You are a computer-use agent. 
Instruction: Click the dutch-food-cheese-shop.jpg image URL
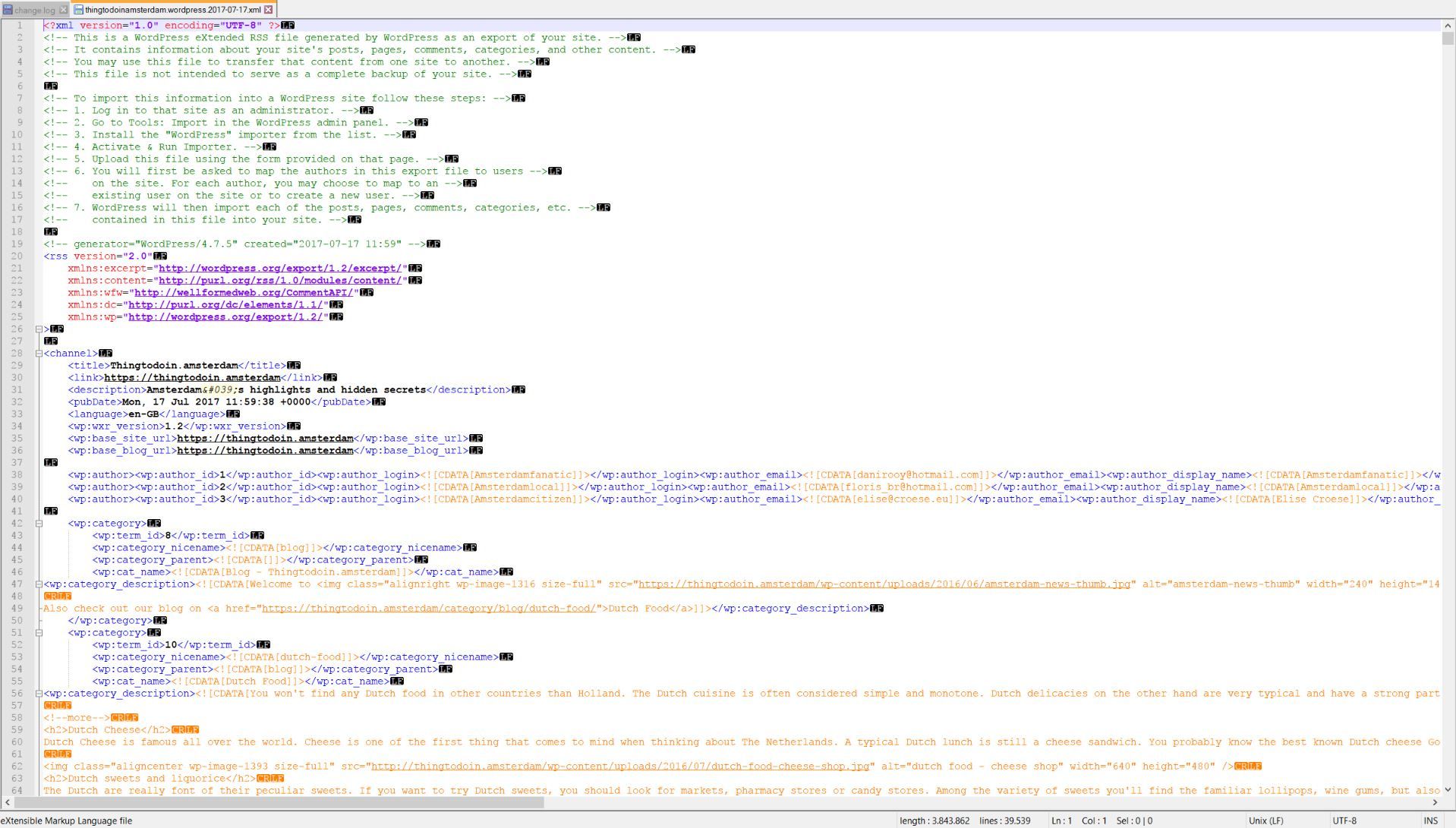(619, 767)
